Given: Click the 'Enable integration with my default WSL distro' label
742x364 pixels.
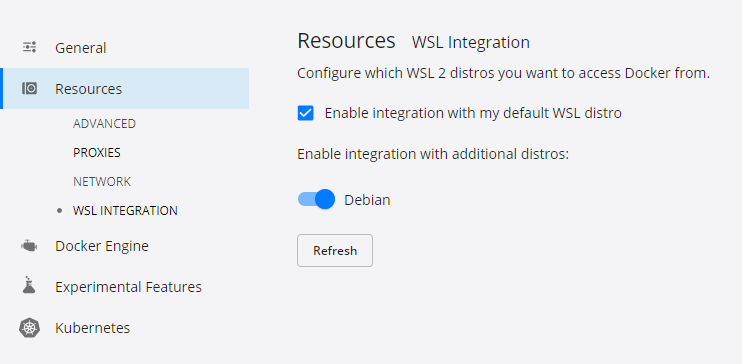Looking at the screenshot, I should click(473, 113).
